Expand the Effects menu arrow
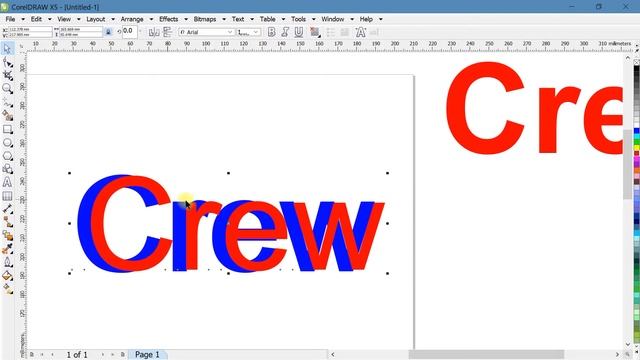 tap(186, 19)
